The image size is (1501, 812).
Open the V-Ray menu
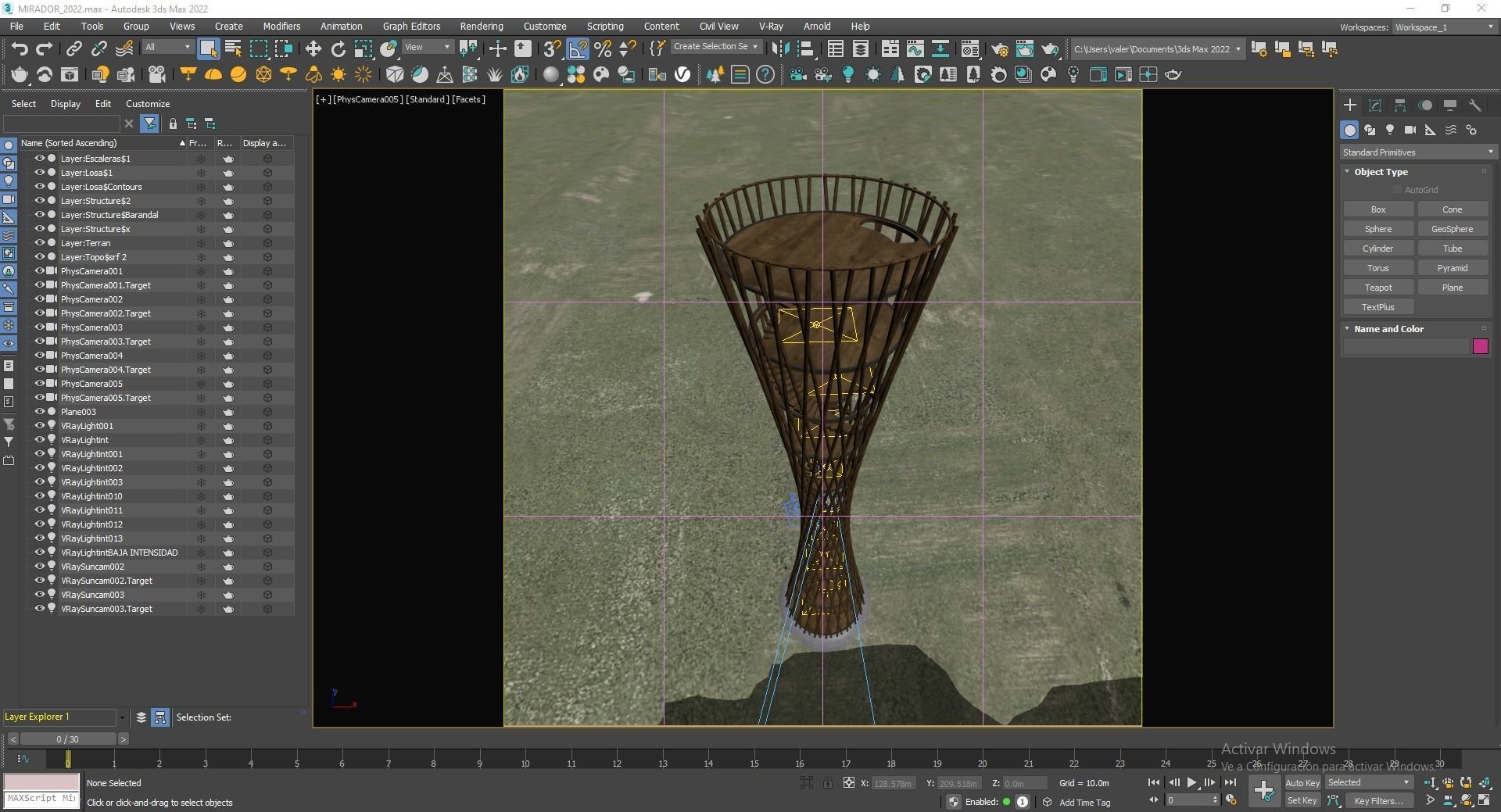click(x=771, y=26)
